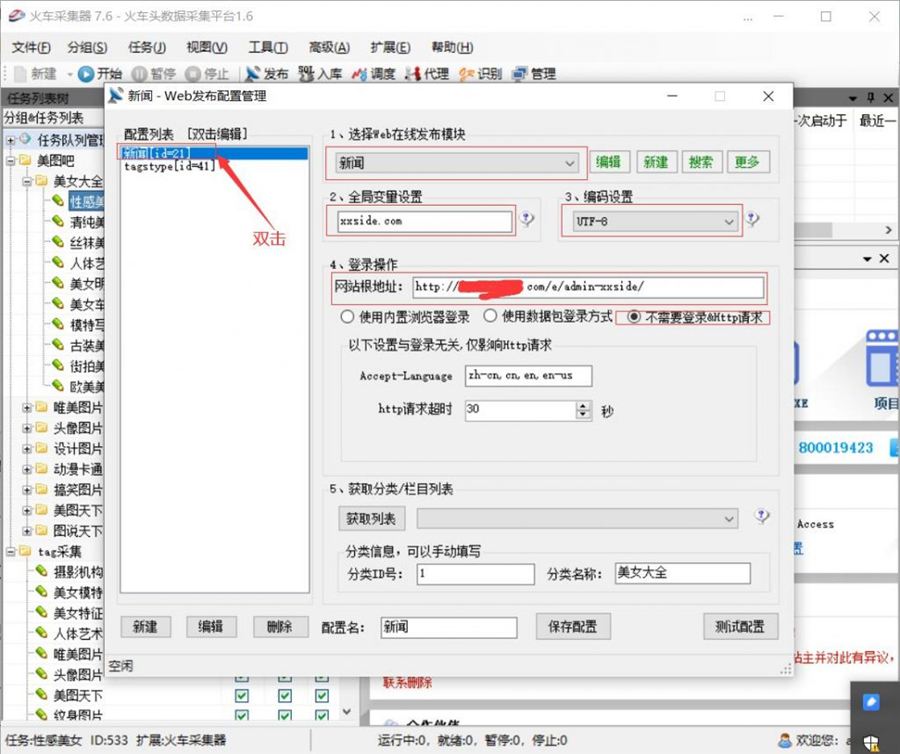Select 使用数据包登录方式 radio option
The width and height of the screenshot is (900, 754).
[x=490, y=317]
